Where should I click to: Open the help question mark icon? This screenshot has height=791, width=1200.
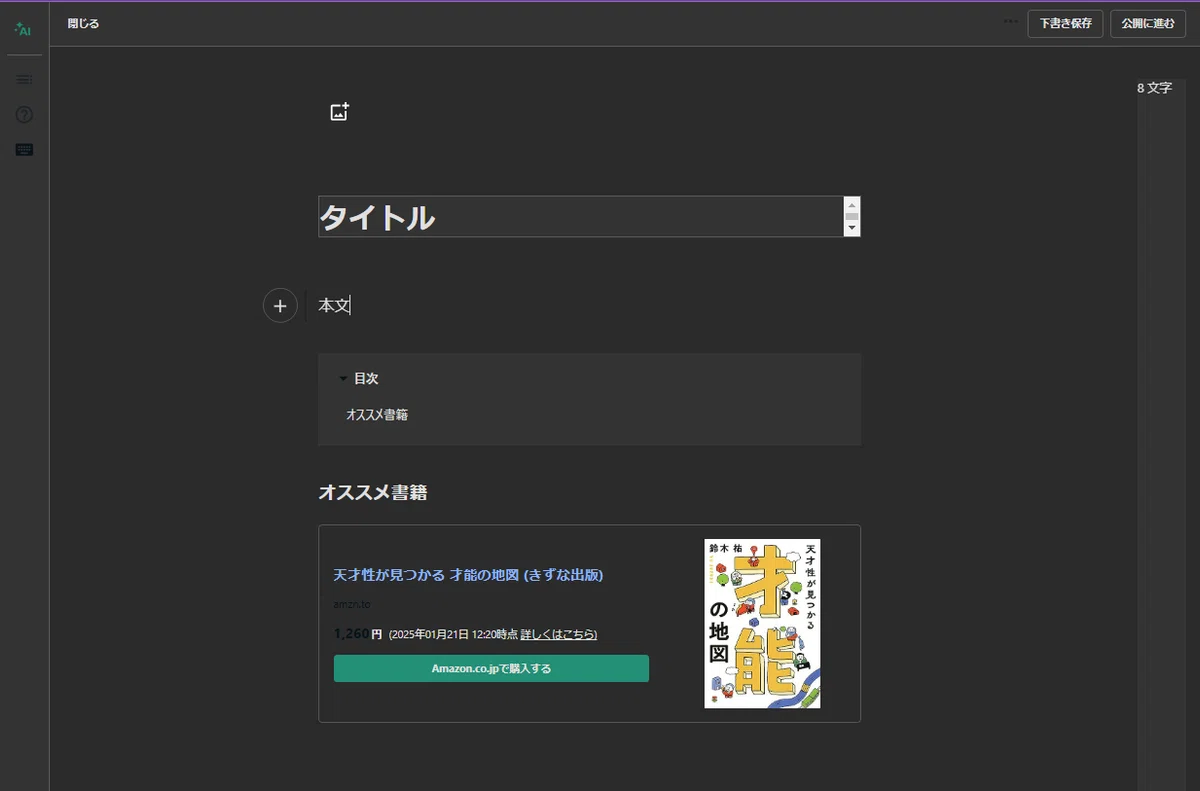pos(24,115)
